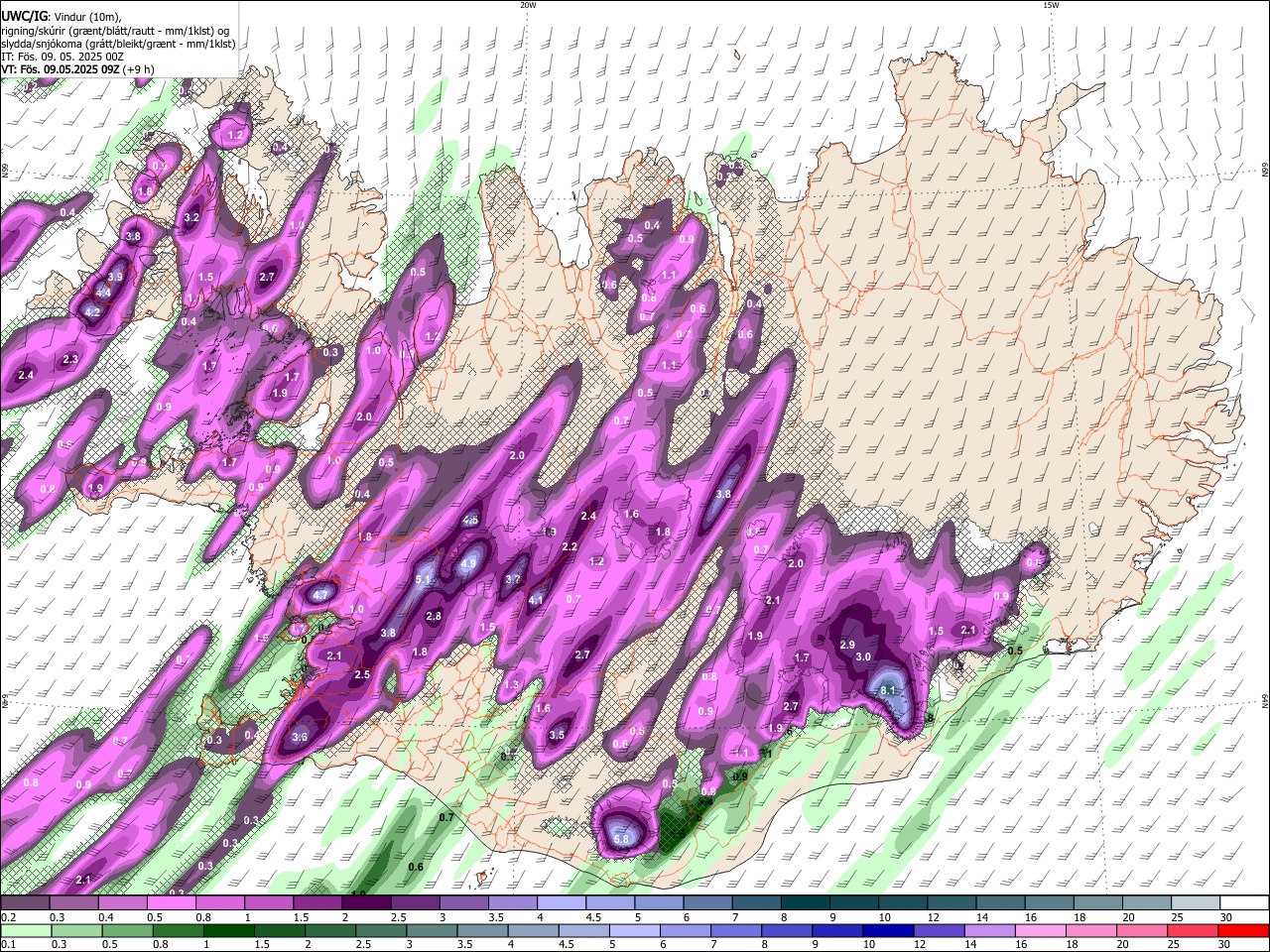Viewport: 1270px width, 952px height.
Task: Click the UWC/IG title text
Action: pyautogui.click(x=24, y=16)
